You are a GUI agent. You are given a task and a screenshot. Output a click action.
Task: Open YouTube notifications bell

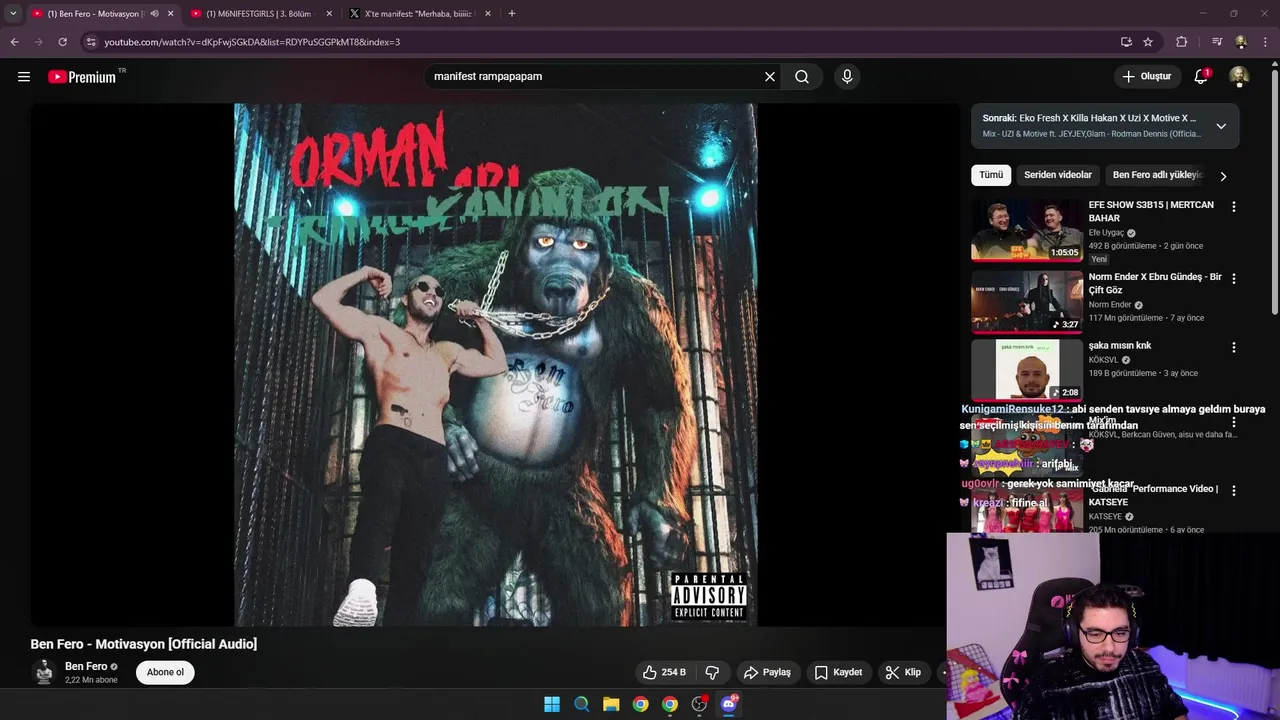pos(1201,76)
